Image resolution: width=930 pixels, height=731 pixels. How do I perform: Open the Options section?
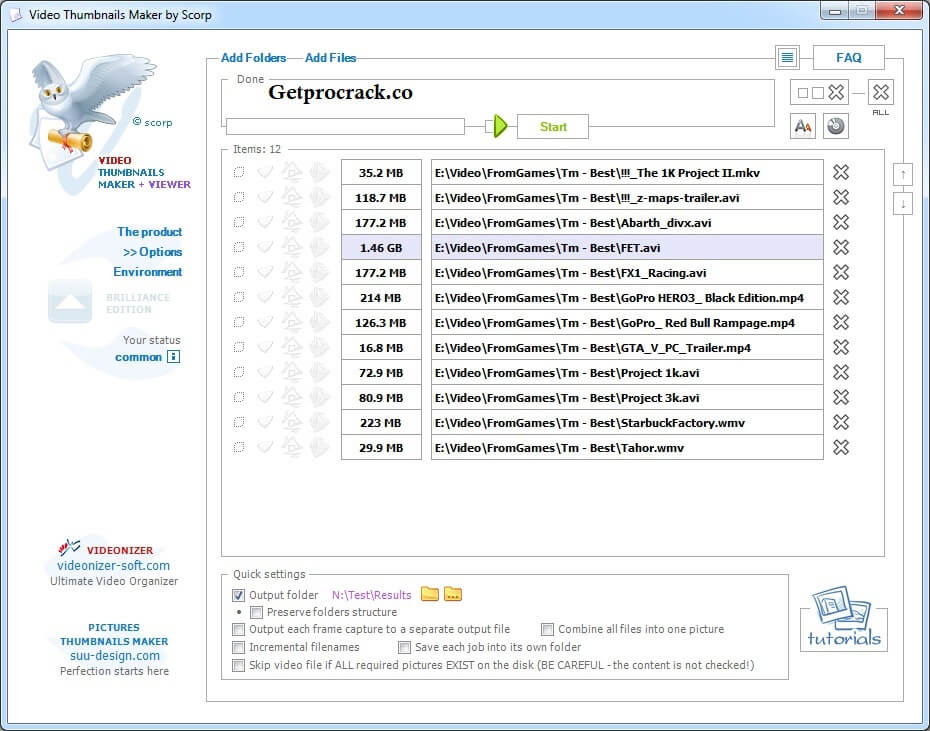[x=152, y=252]
